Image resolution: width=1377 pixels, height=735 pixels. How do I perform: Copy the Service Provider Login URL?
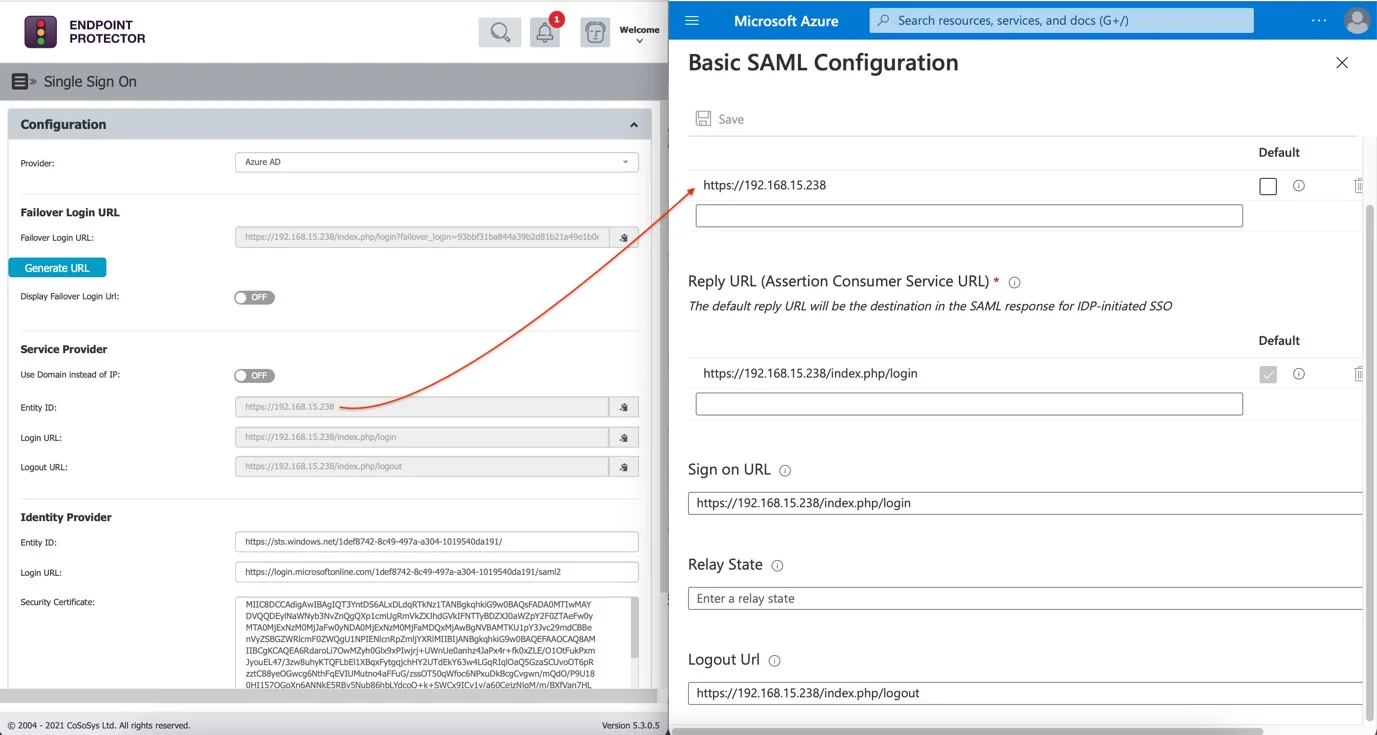623,437
